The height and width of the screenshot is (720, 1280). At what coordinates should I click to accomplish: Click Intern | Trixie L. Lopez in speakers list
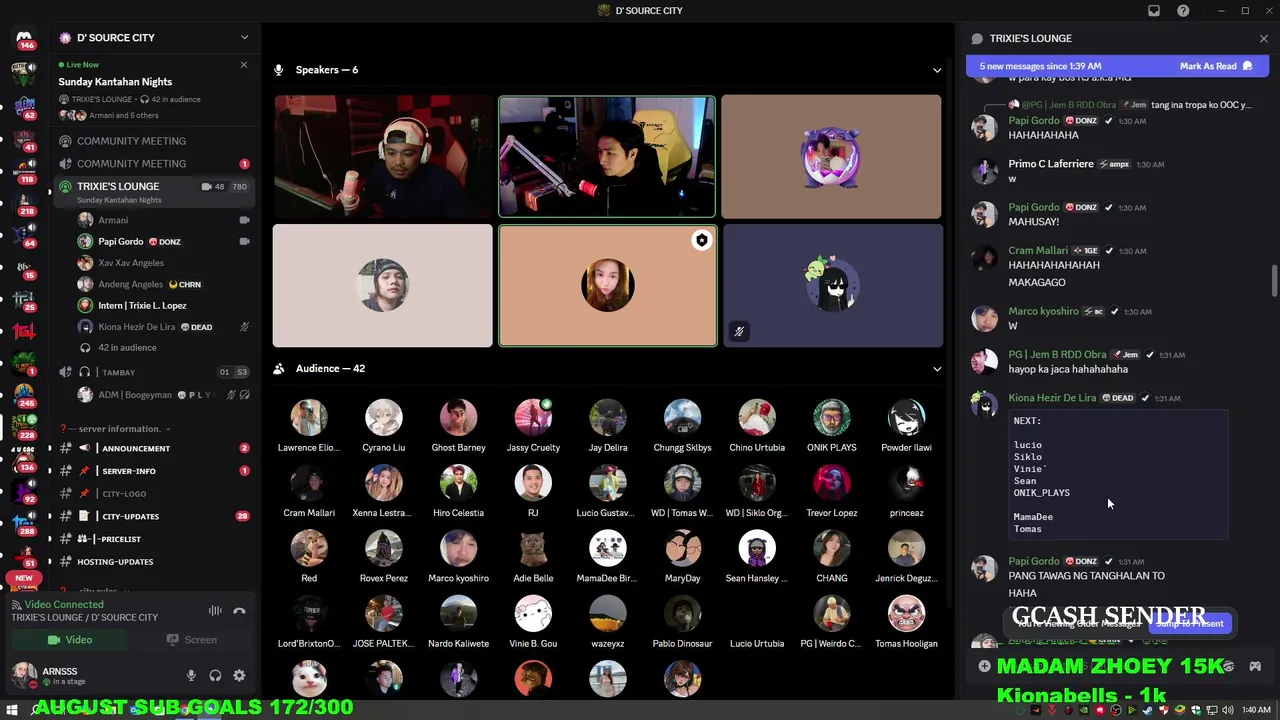[x=142, y=306]
